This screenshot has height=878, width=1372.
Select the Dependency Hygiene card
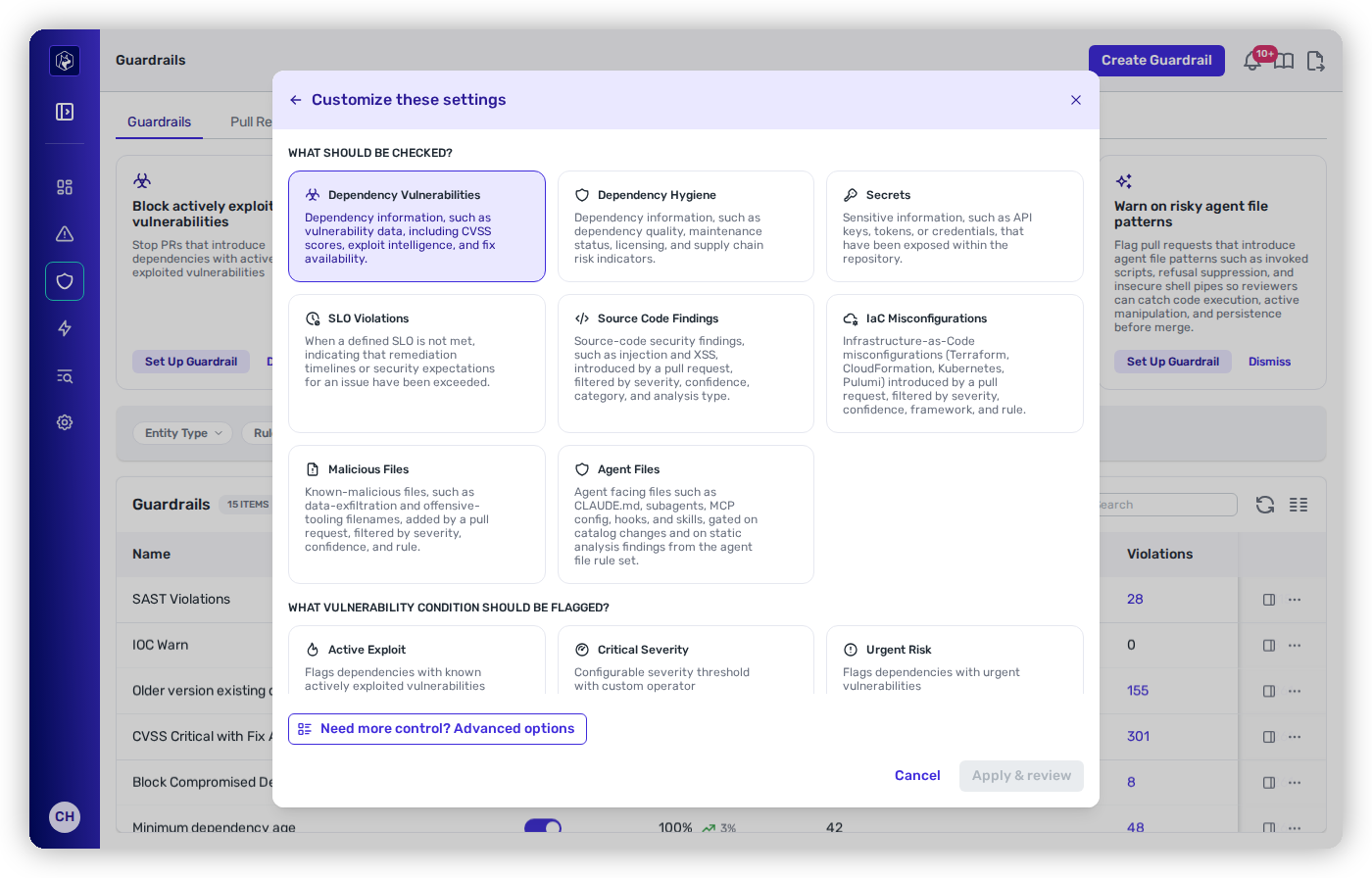pos(686,226)
